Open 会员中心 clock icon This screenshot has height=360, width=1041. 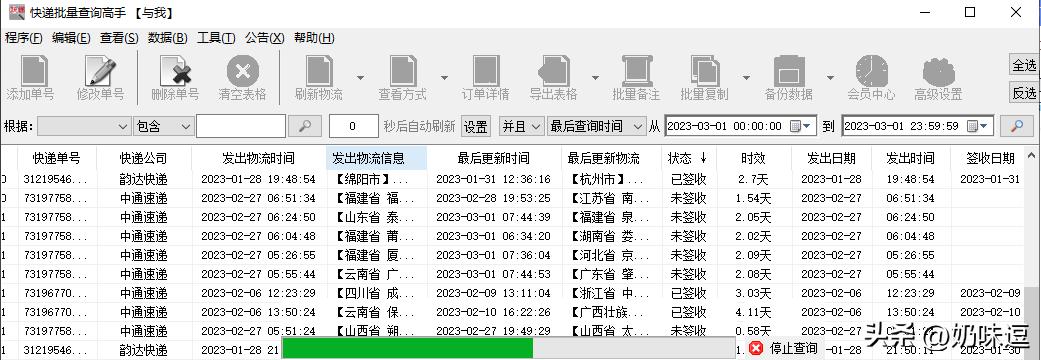872,70
